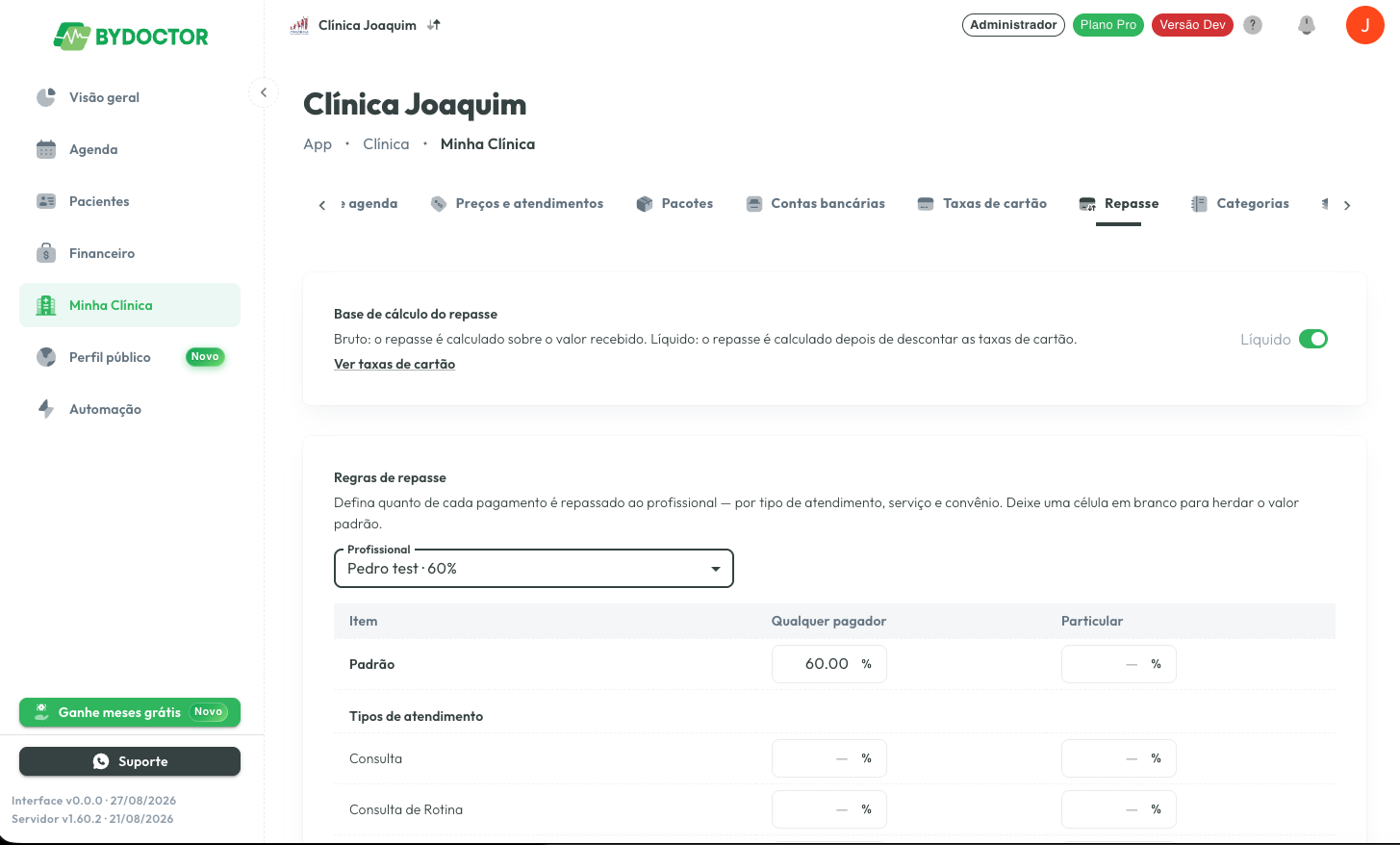Click the Consulta Qualquer pagador percentage field

[x=829, y=758]
